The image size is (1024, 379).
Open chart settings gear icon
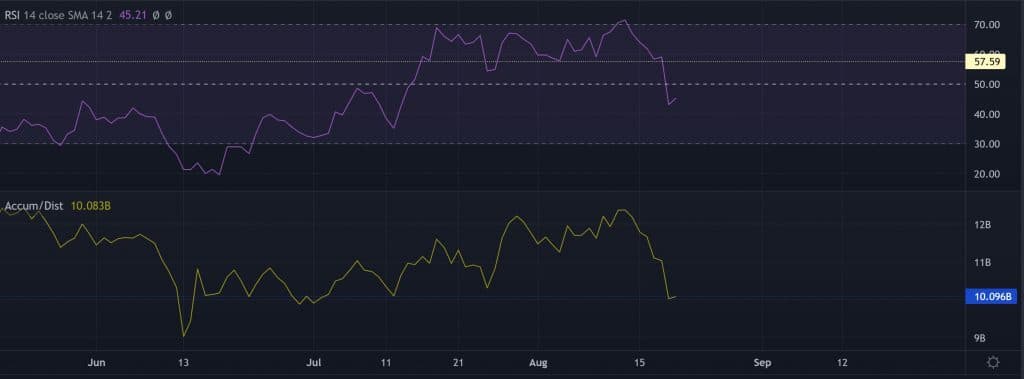point(993,362)
